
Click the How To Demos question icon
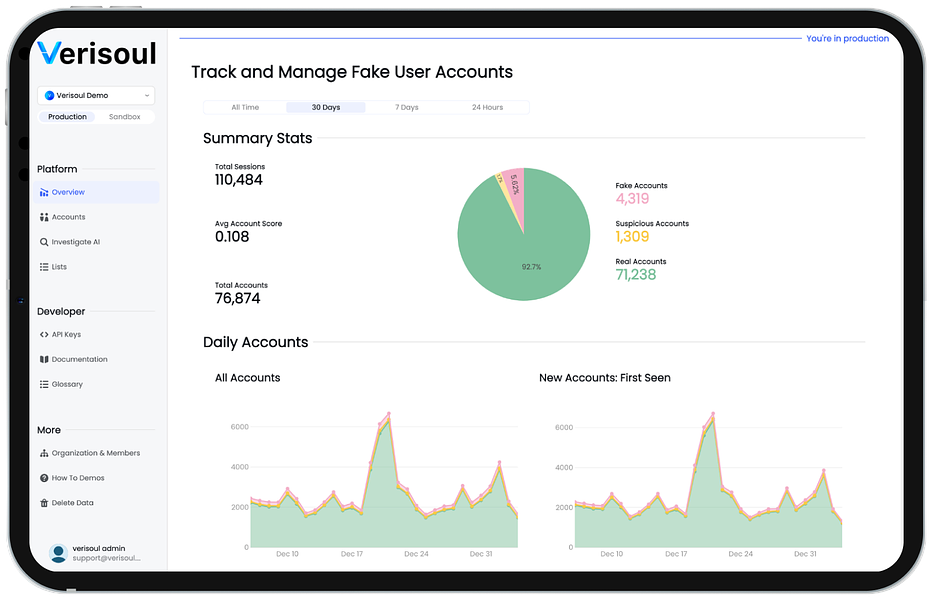44,479
